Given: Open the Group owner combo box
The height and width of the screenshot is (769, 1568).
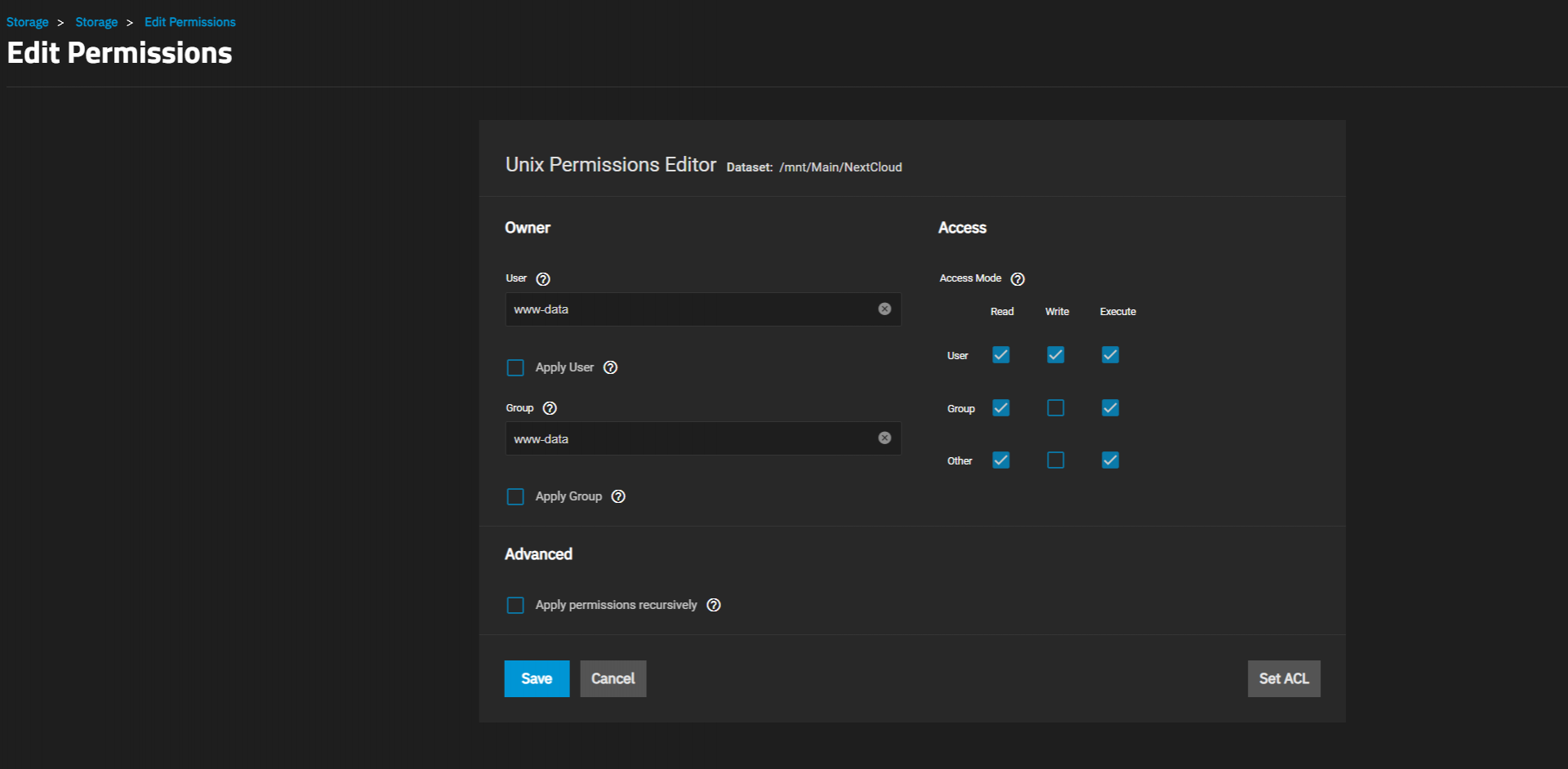Looking at the screenshot, I should [690, 439].
